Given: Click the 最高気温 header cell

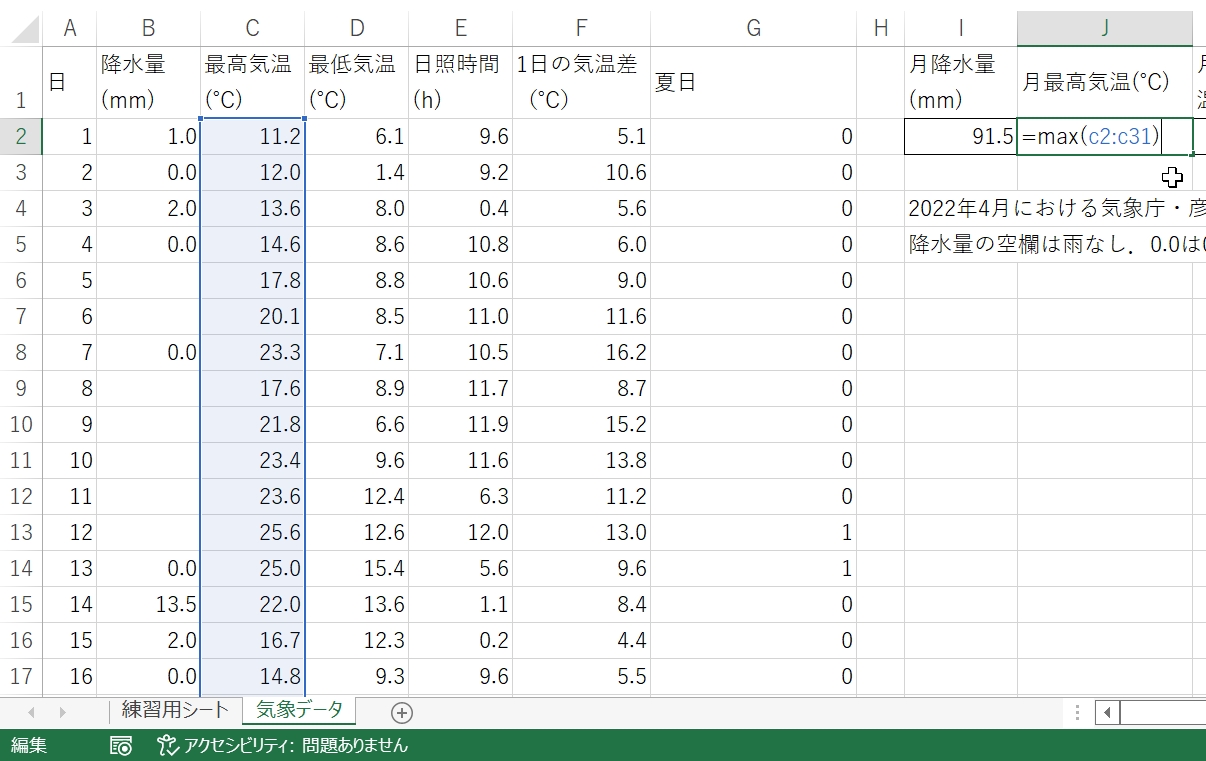Looking at the screenshot, I should 252,83.
